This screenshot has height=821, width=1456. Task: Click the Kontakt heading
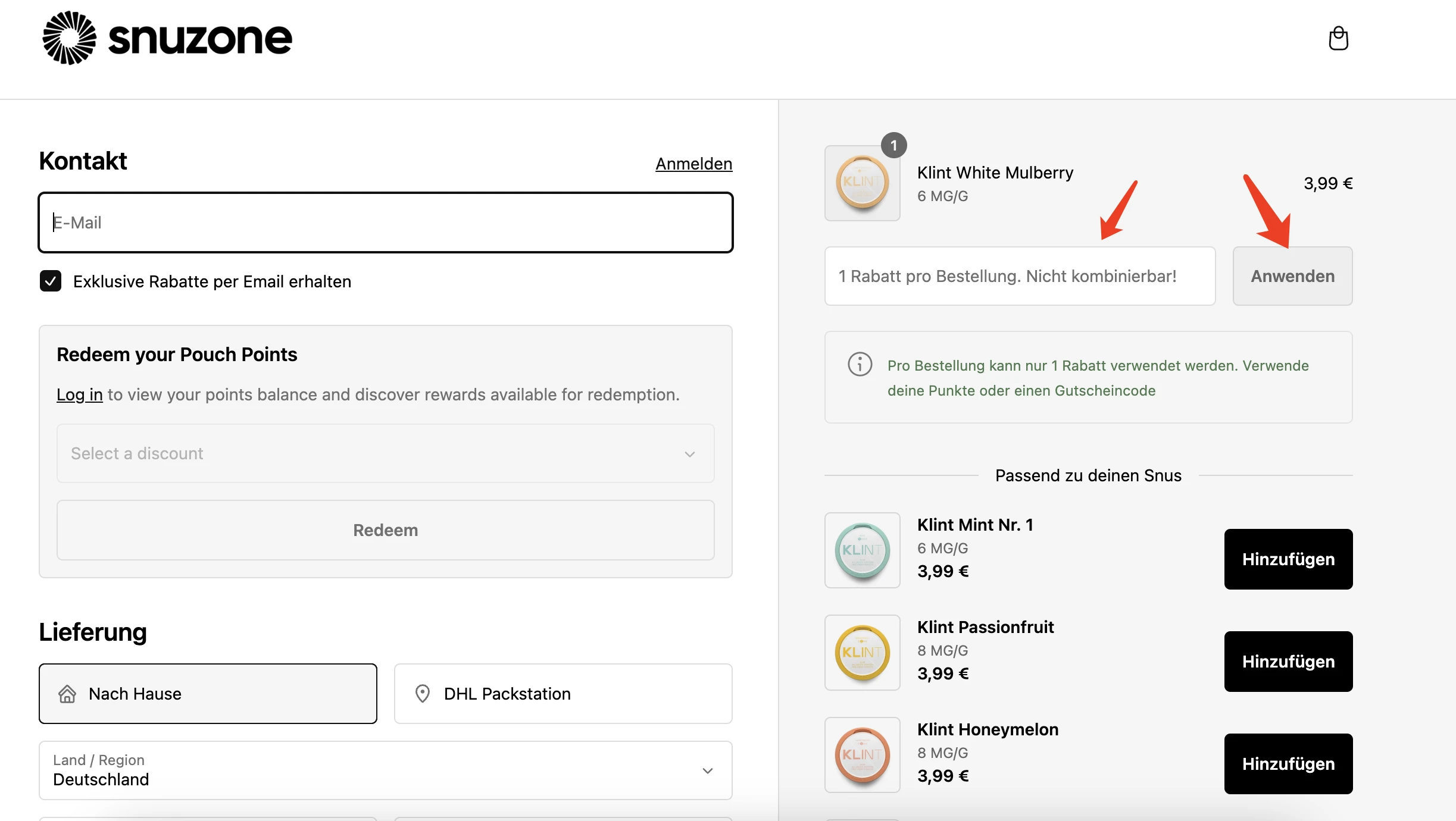click(x=83, y=161)
